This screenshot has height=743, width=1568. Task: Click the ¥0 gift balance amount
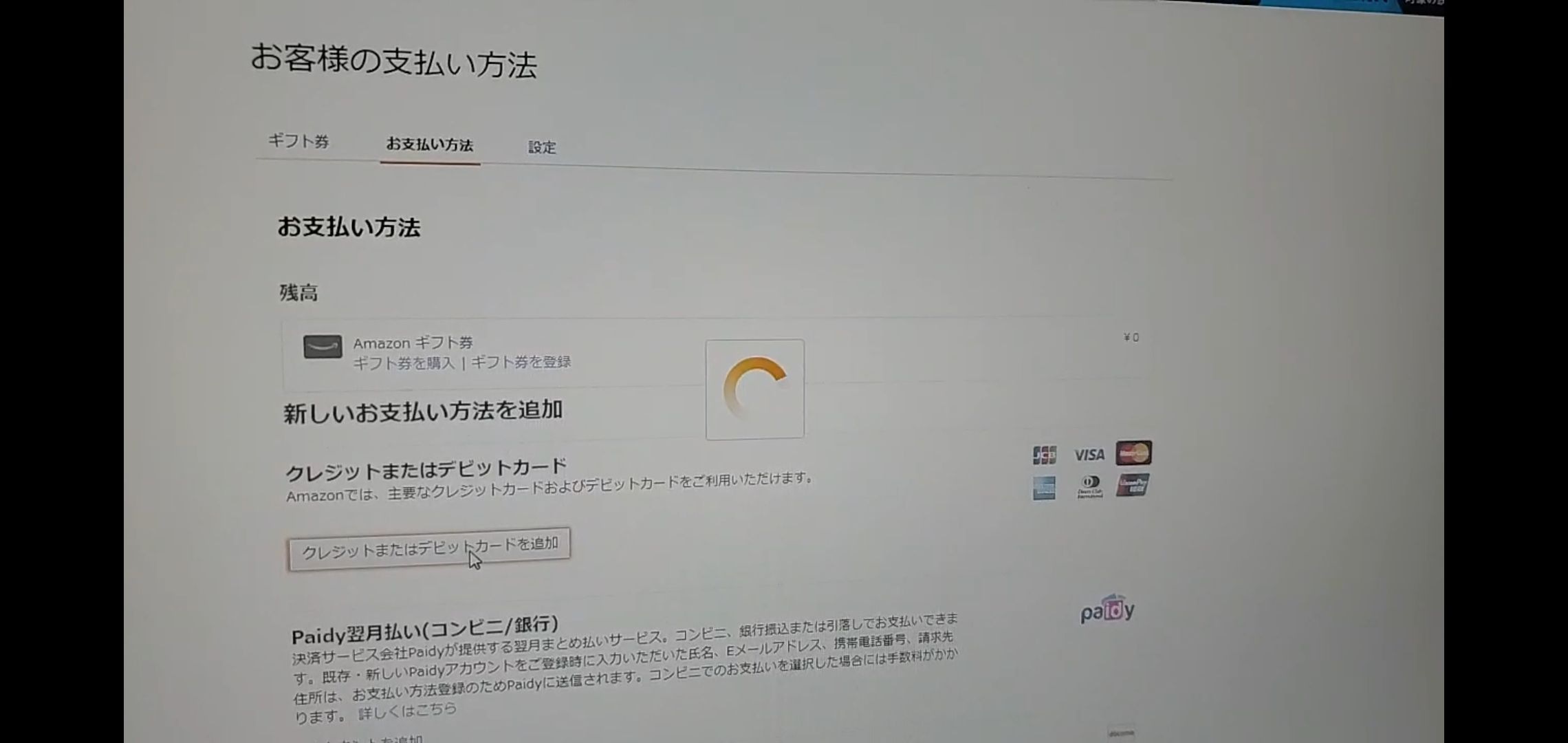(1131, 337)
